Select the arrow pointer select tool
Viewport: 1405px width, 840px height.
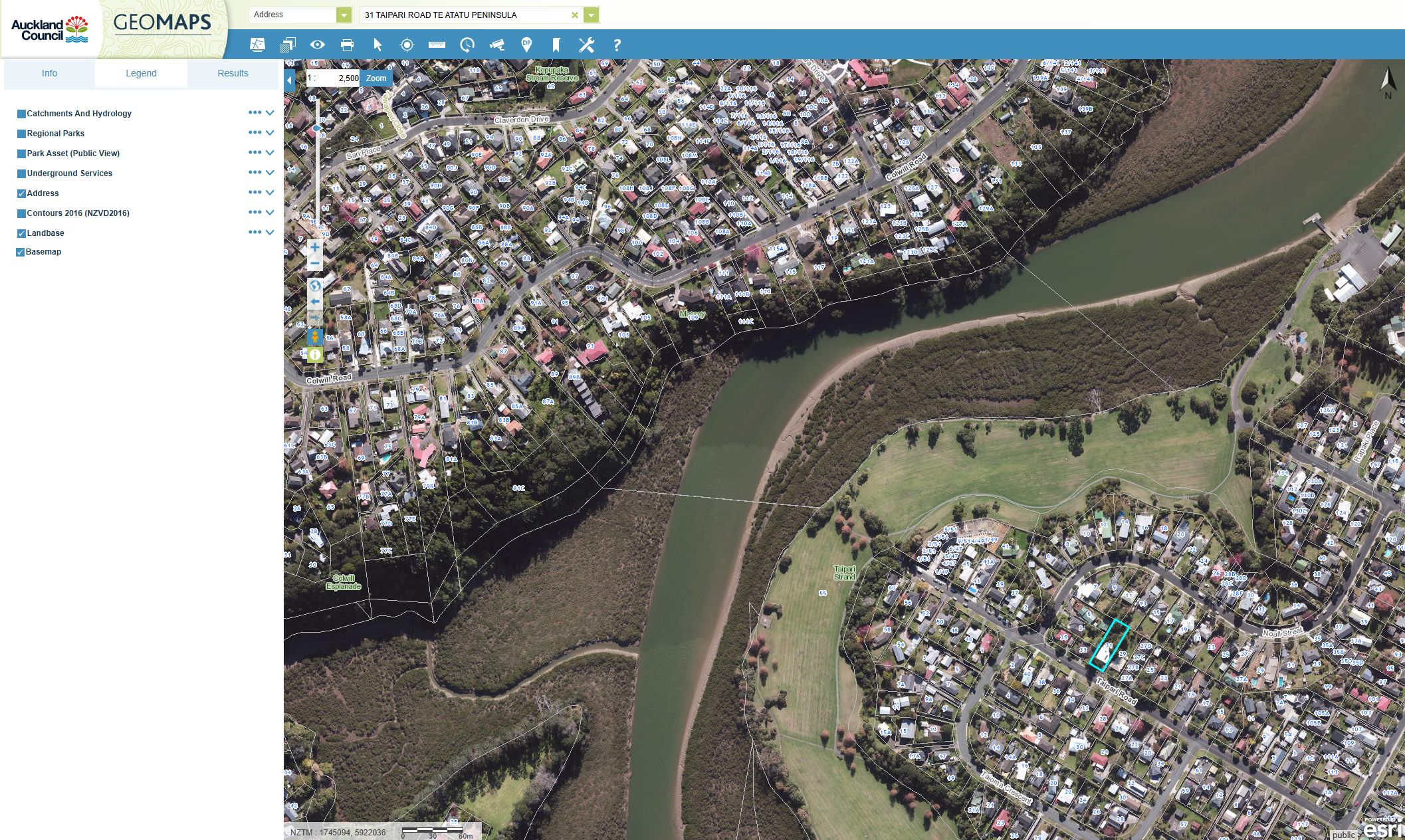[378, 45]
